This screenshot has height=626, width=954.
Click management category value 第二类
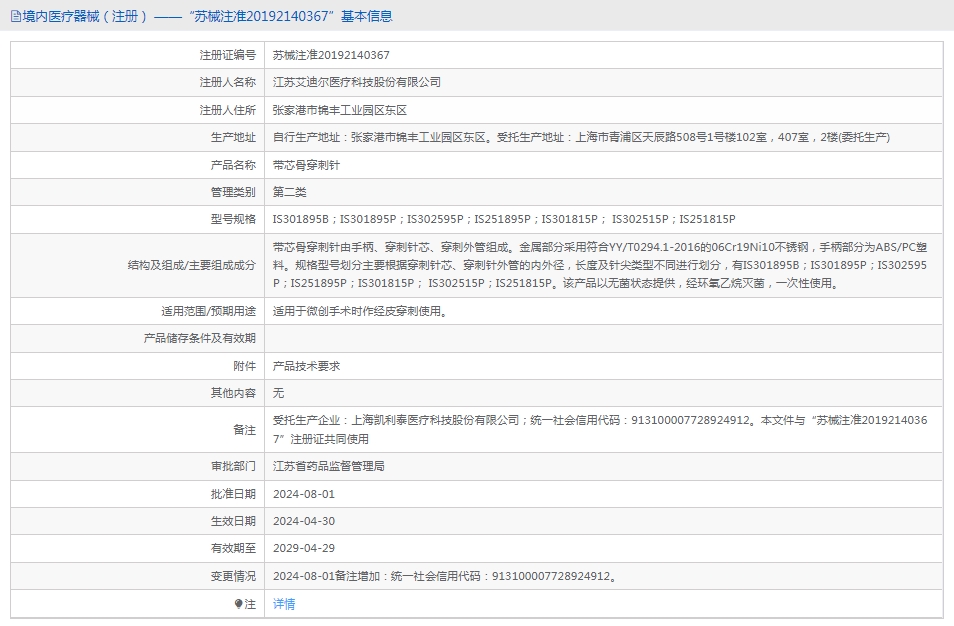click(289, 191)
